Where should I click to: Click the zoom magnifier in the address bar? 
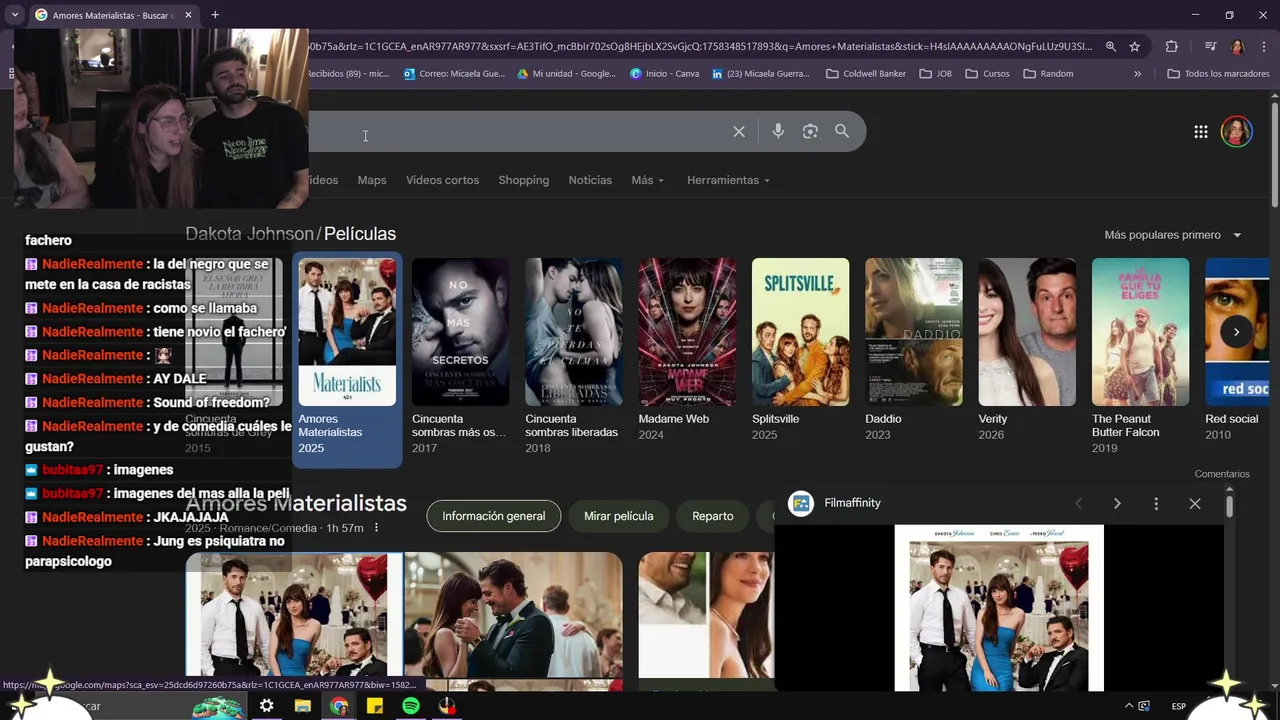pos(1111,46)
